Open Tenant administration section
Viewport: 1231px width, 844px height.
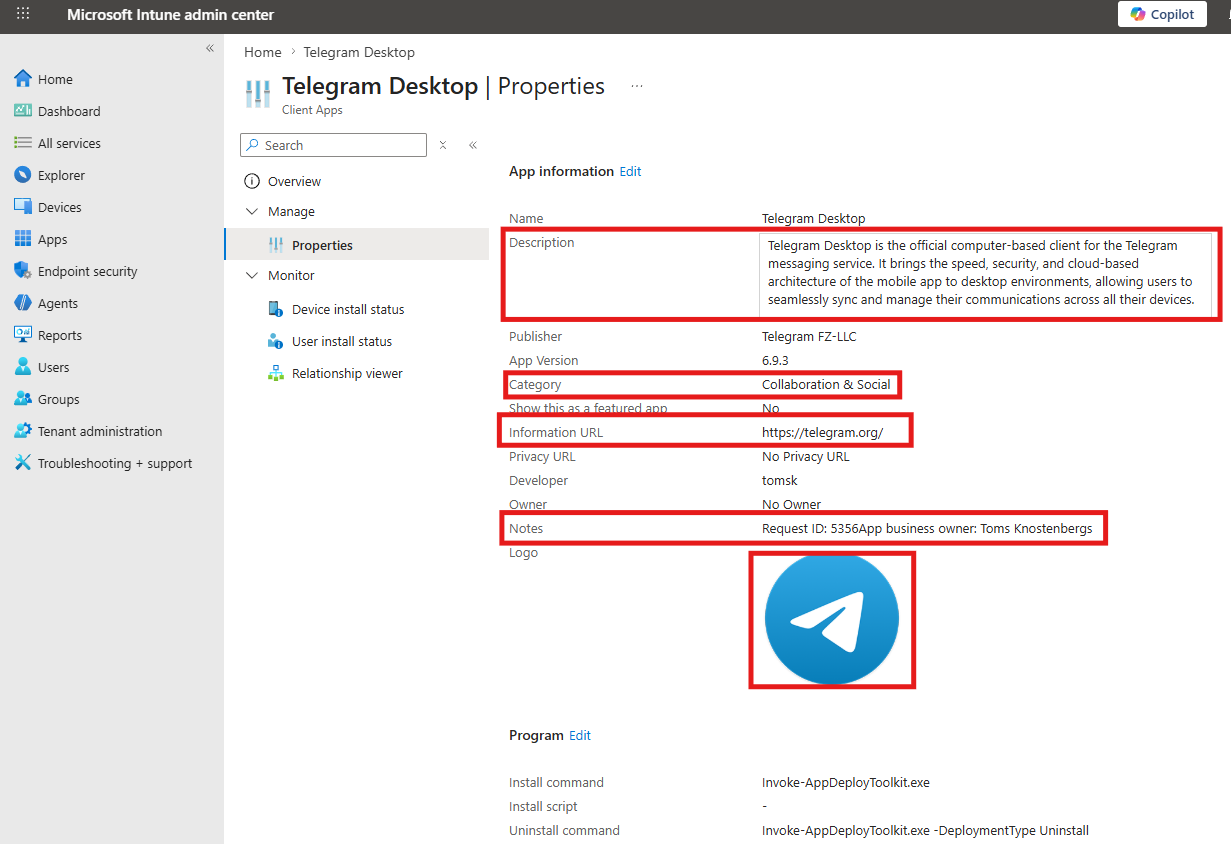(x=100, y=431)
